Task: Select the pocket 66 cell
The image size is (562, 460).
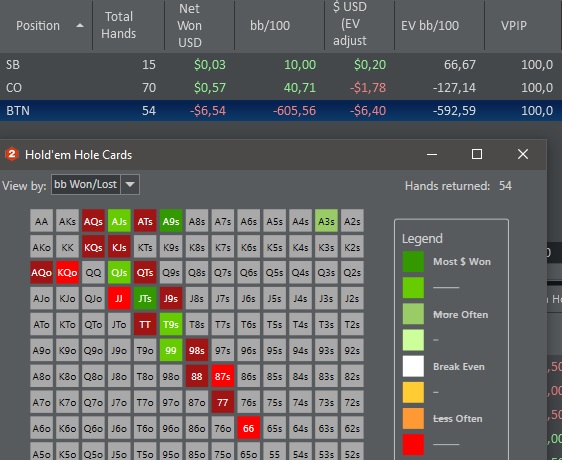Action: 248,428
